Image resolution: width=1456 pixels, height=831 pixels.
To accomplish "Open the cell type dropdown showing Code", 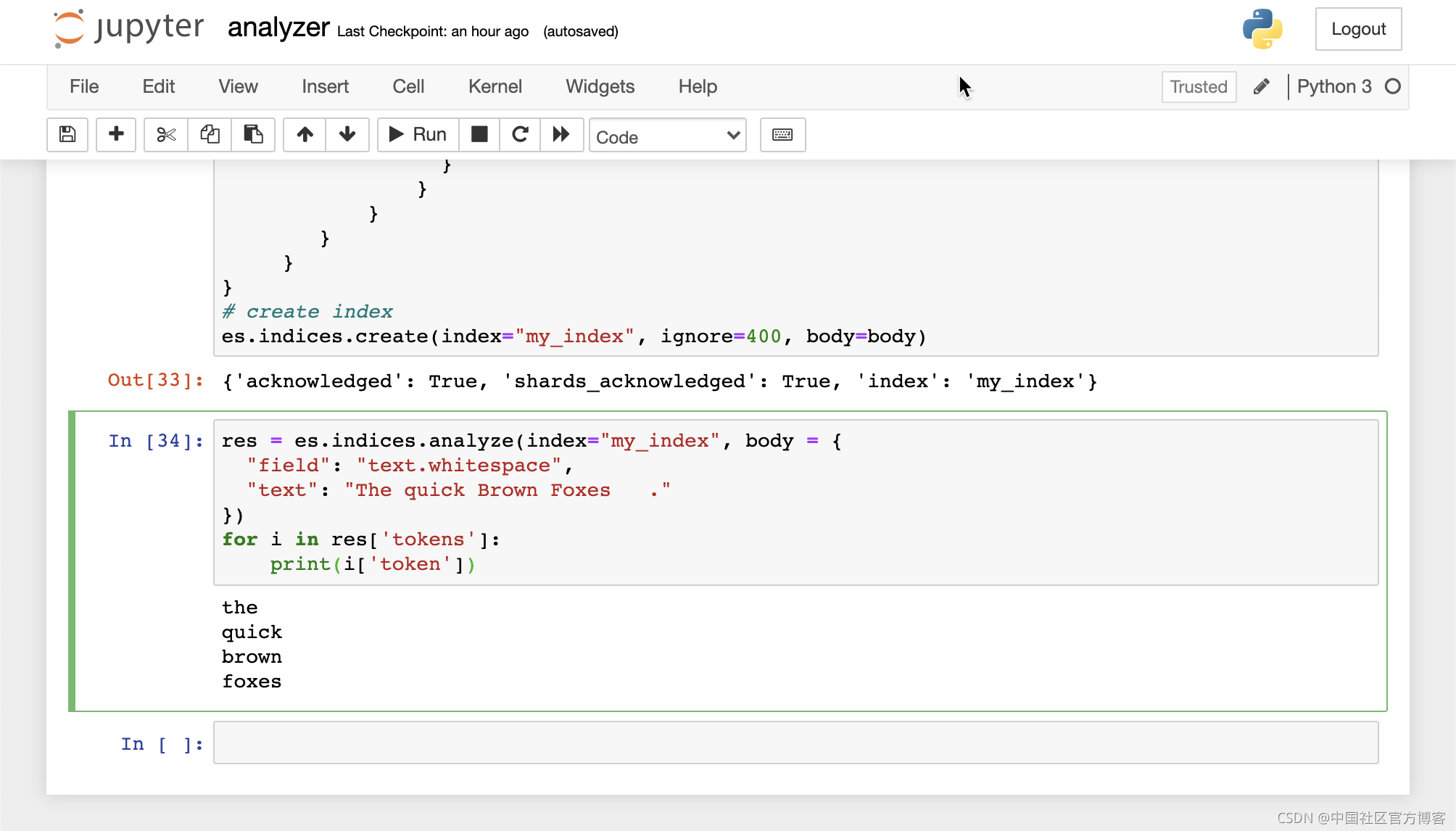I will pyautogui.click(x=667, y=136).
